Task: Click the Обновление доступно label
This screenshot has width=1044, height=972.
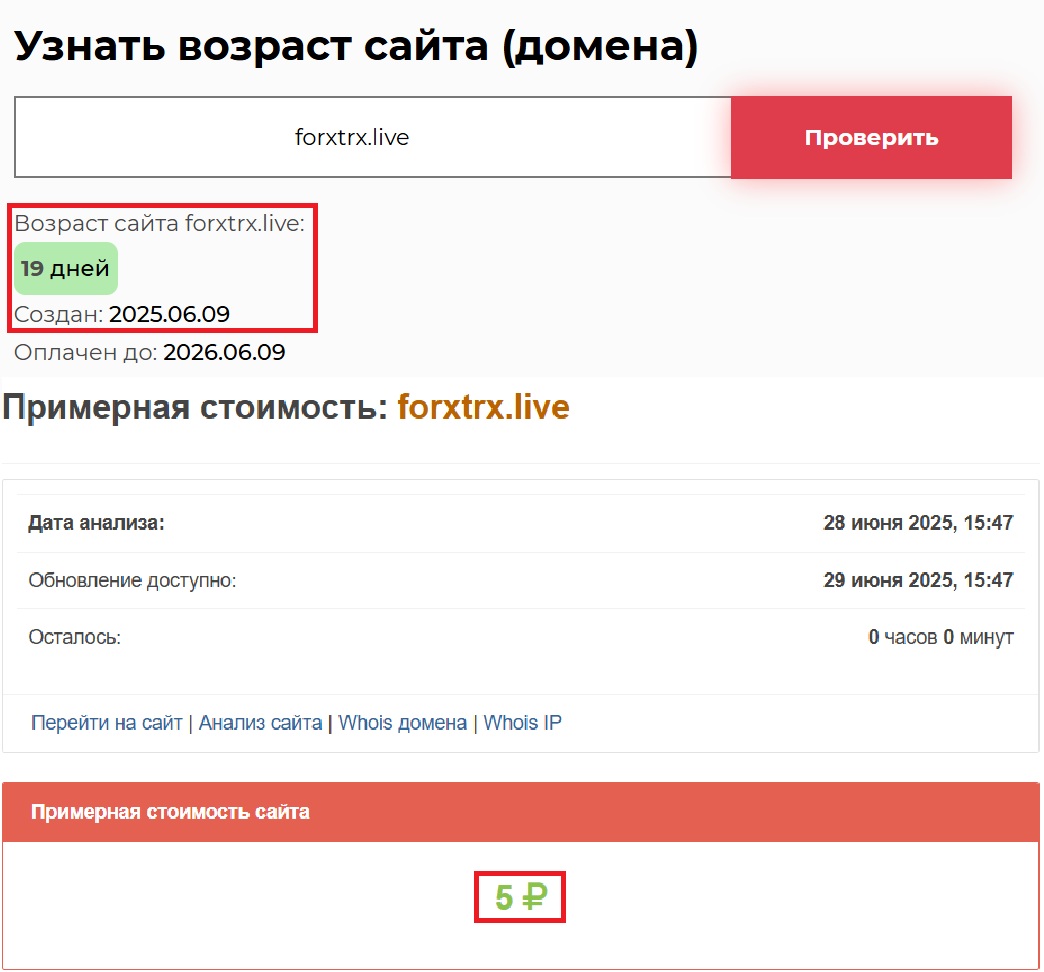Action: (132, 580)
